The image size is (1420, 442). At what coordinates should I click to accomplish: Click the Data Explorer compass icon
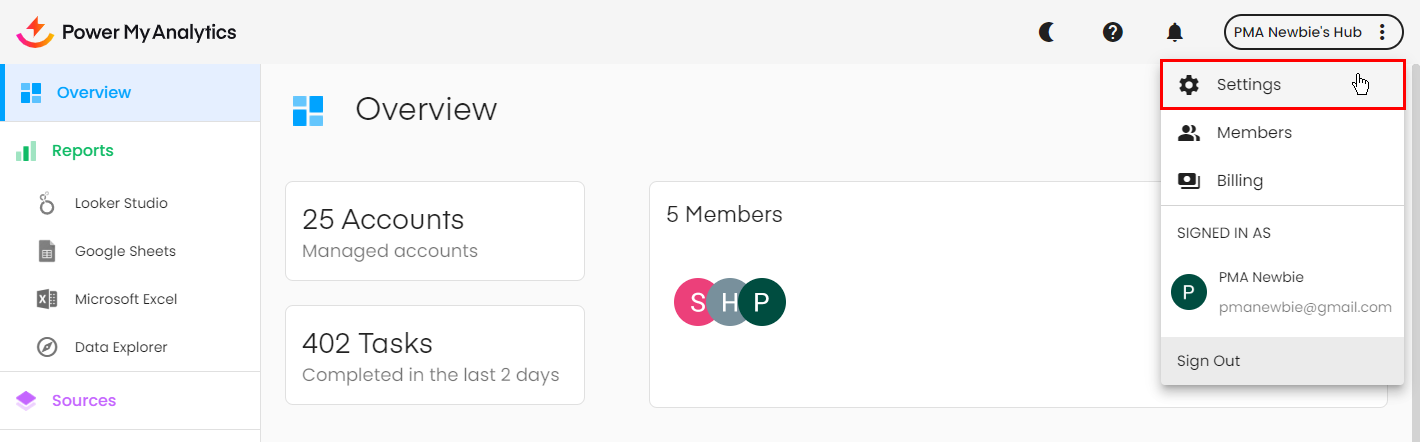[x=47, y=348]
